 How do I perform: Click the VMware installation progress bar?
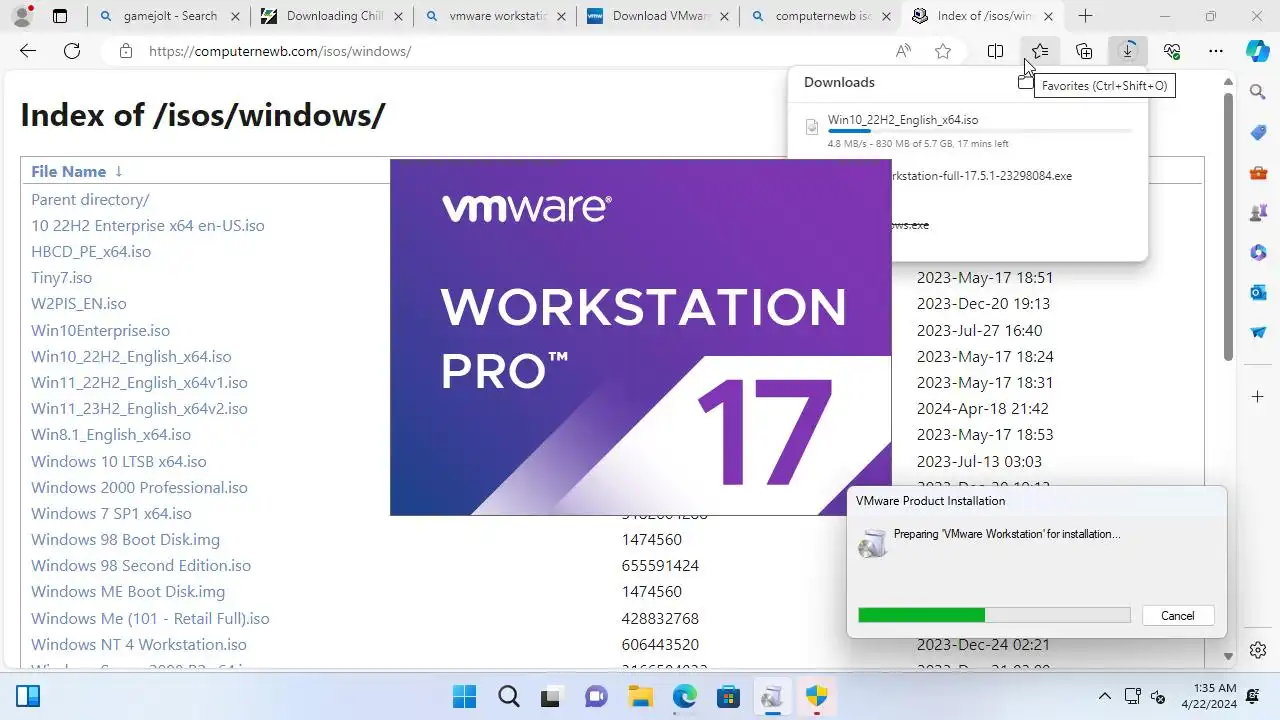(x=994, y=615)
